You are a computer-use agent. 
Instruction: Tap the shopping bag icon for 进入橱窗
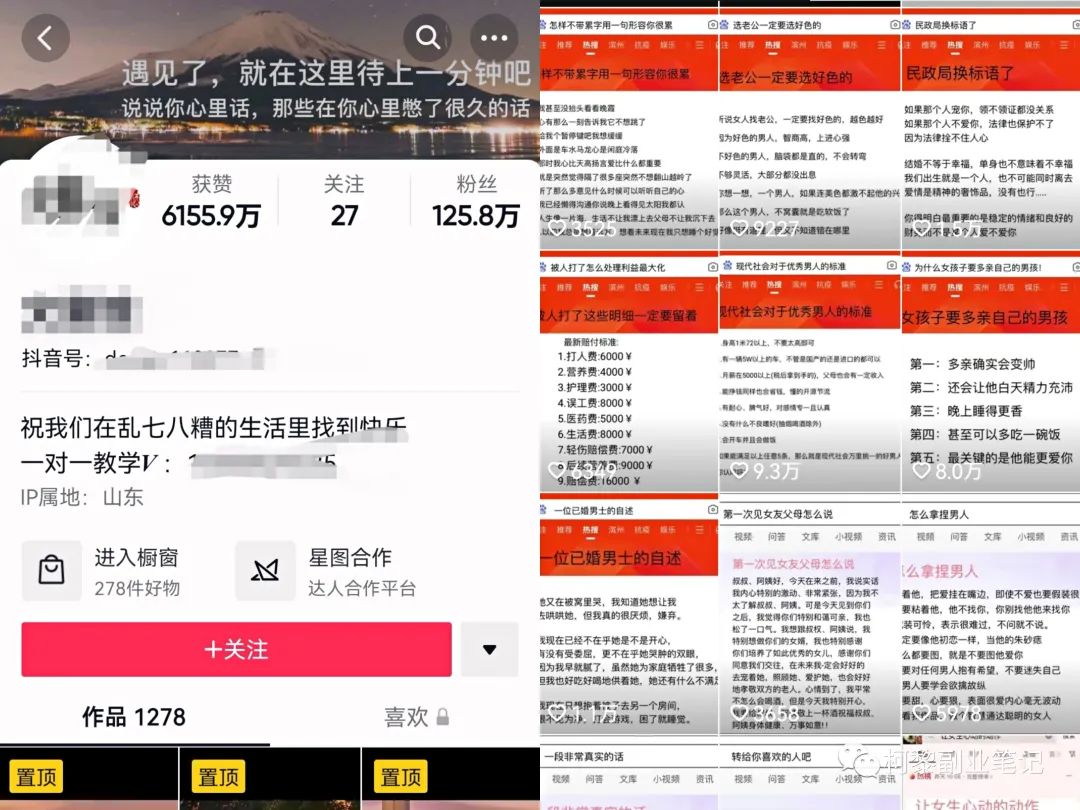click(51, 571)
